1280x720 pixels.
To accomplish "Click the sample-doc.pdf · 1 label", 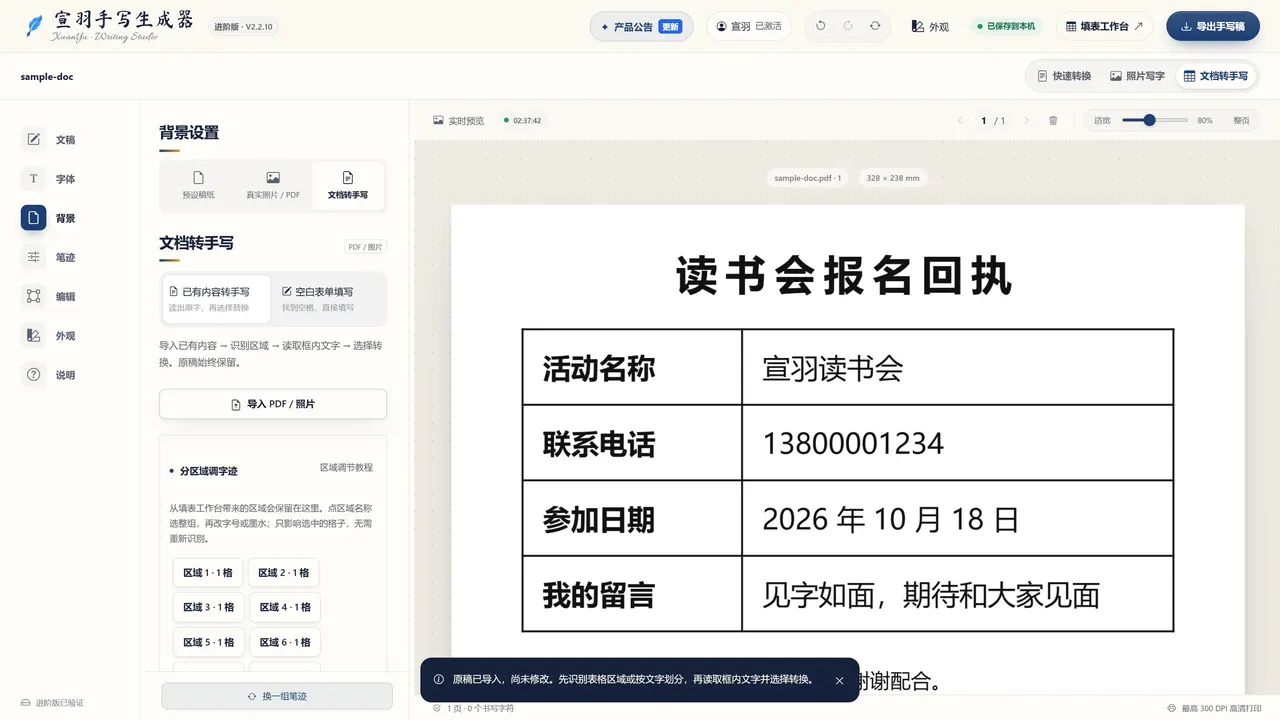I will [x=808, y=178].
